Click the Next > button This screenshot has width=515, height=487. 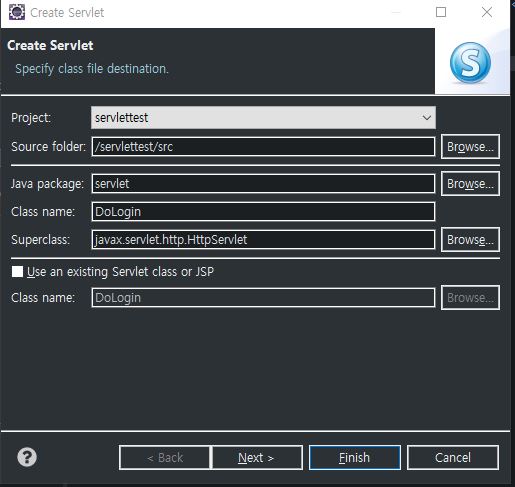[x=257, y=457]
